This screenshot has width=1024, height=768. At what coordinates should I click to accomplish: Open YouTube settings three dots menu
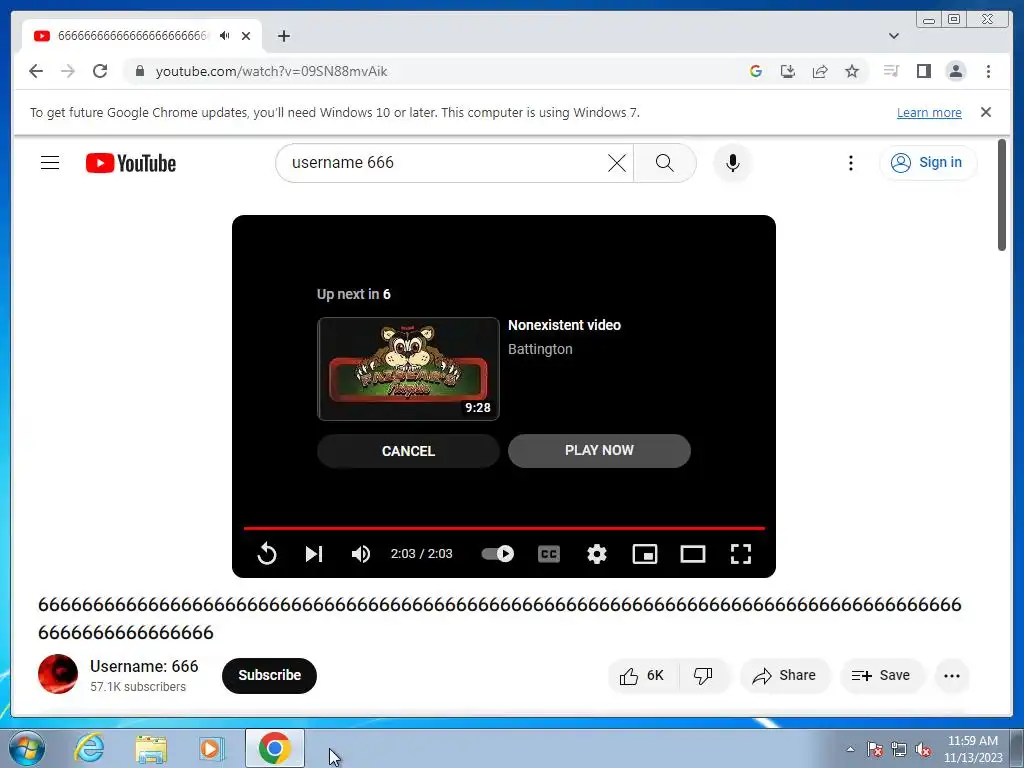[850, 163]
